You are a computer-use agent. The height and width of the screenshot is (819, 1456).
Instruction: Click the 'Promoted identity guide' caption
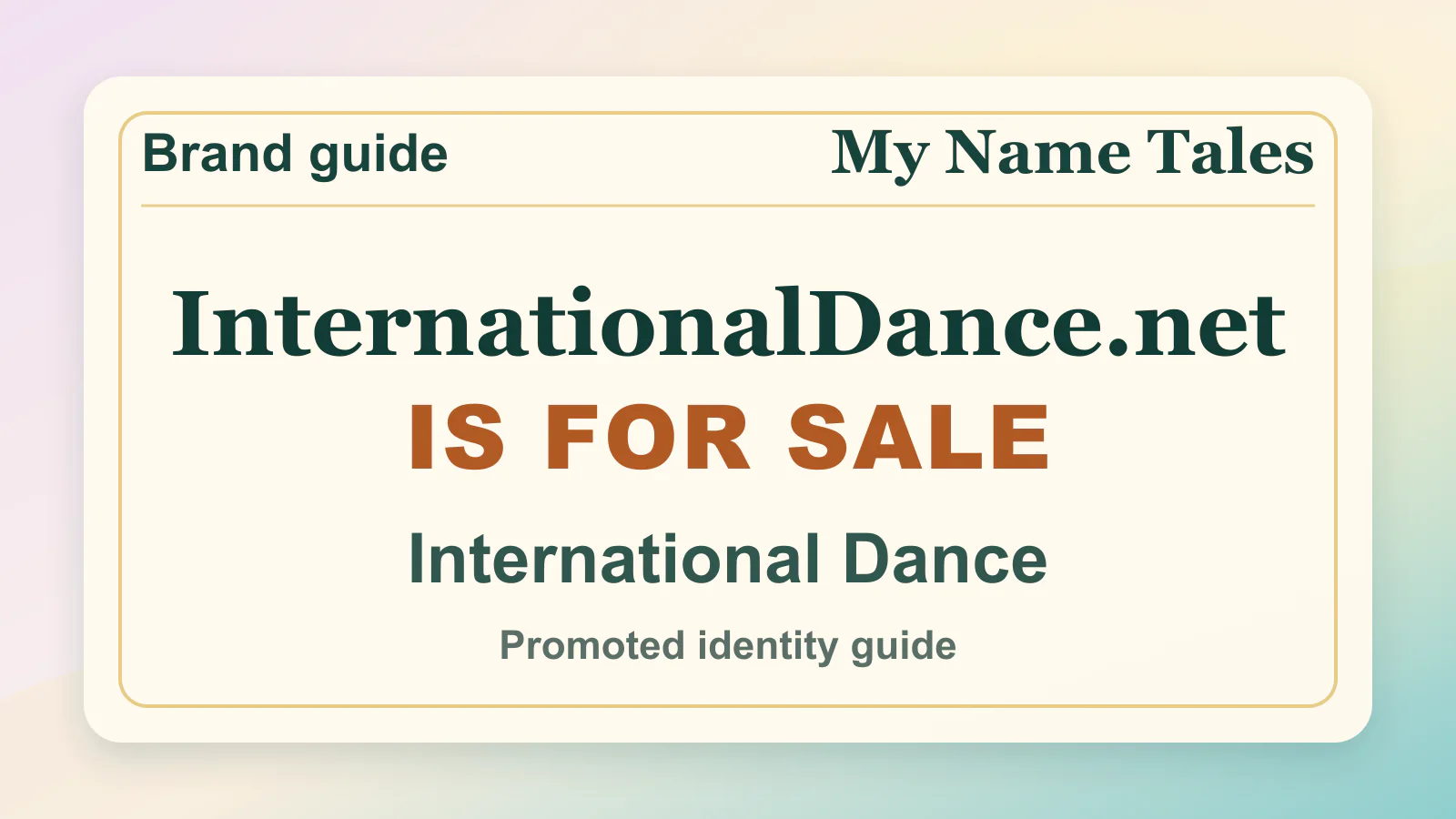click(x=728, y=646)
